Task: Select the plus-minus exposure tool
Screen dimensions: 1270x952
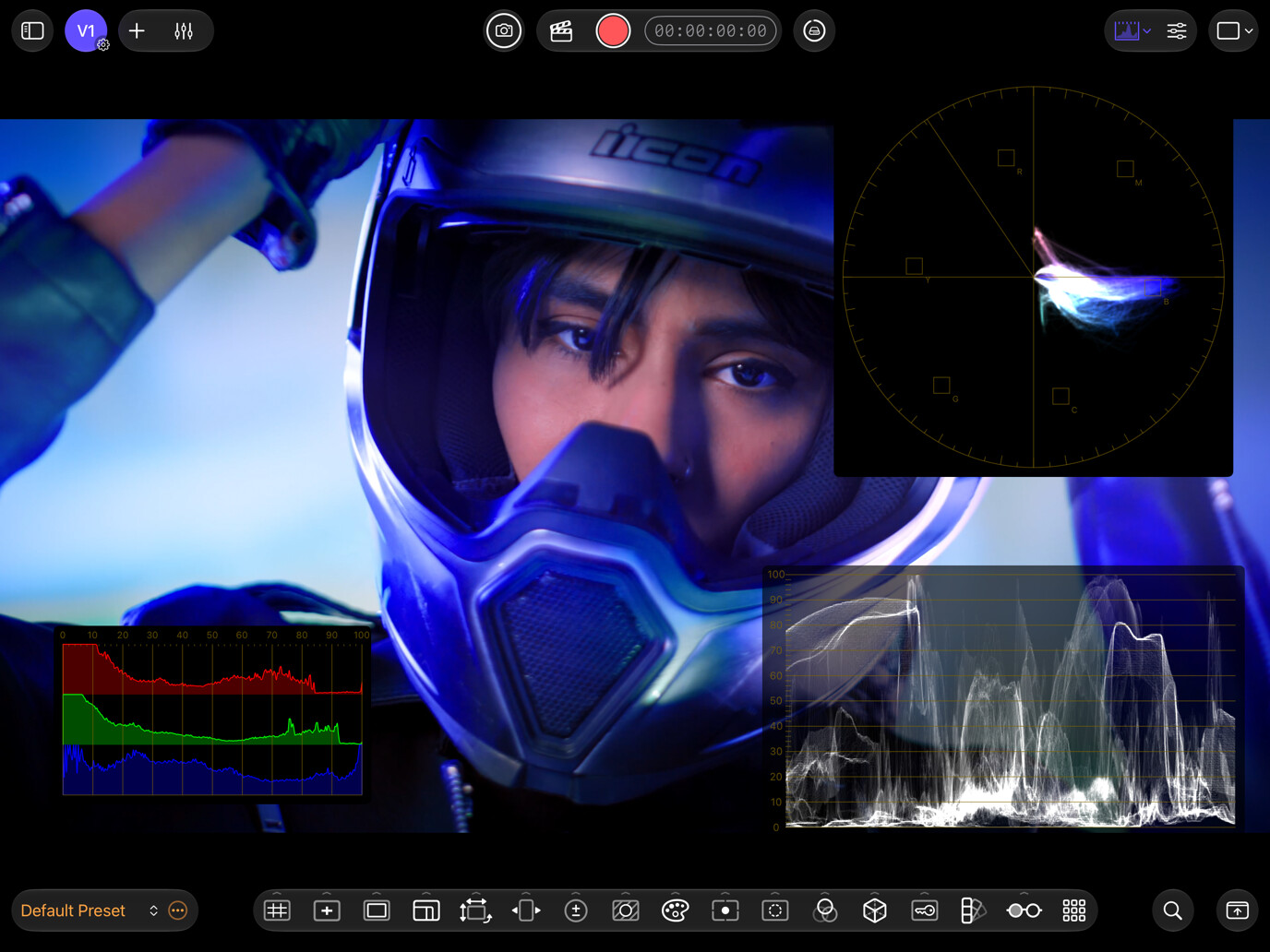Action: (576, 910)
